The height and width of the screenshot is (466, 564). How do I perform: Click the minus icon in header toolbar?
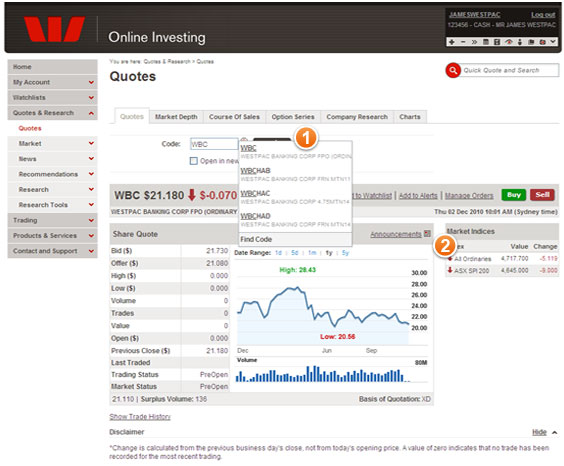[x=463, y=42]
